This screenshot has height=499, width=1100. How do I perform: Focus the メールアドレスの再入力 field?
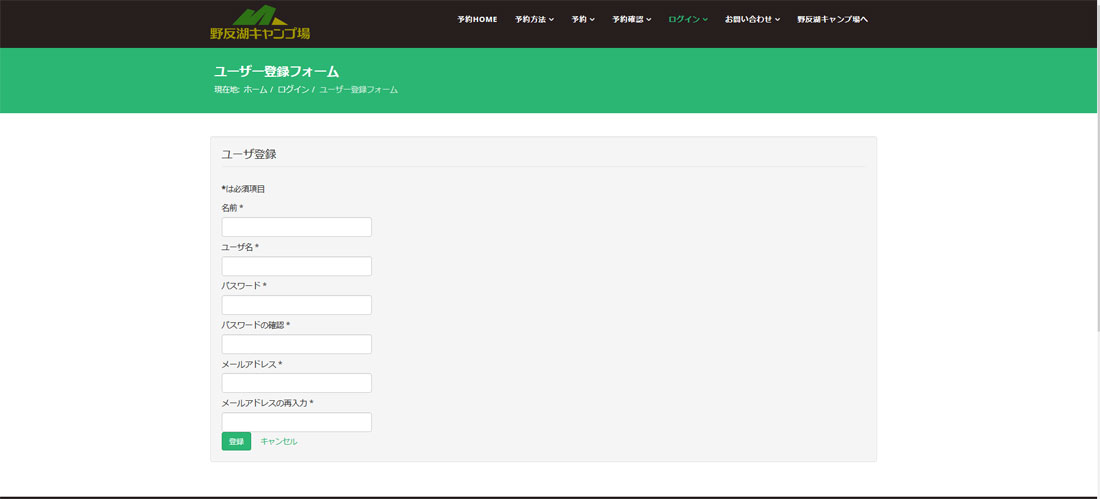click(296, 422)
